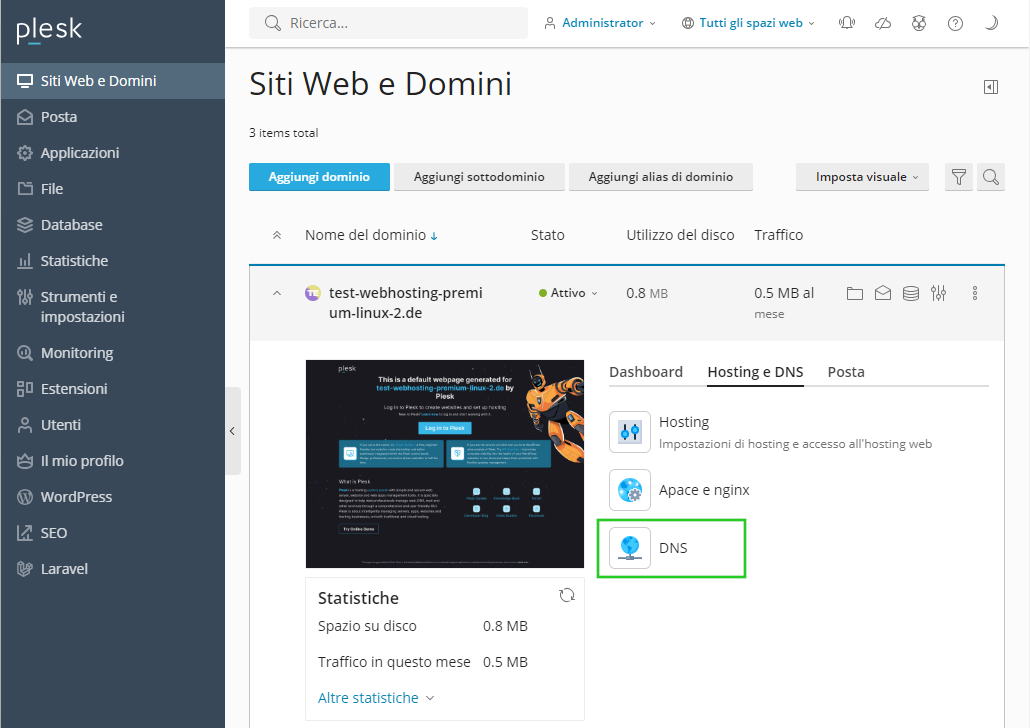Click Aggiungi sottodominio button
Image resolution: width=1030 pixels, height=728 pixels.
click(479, 177)
